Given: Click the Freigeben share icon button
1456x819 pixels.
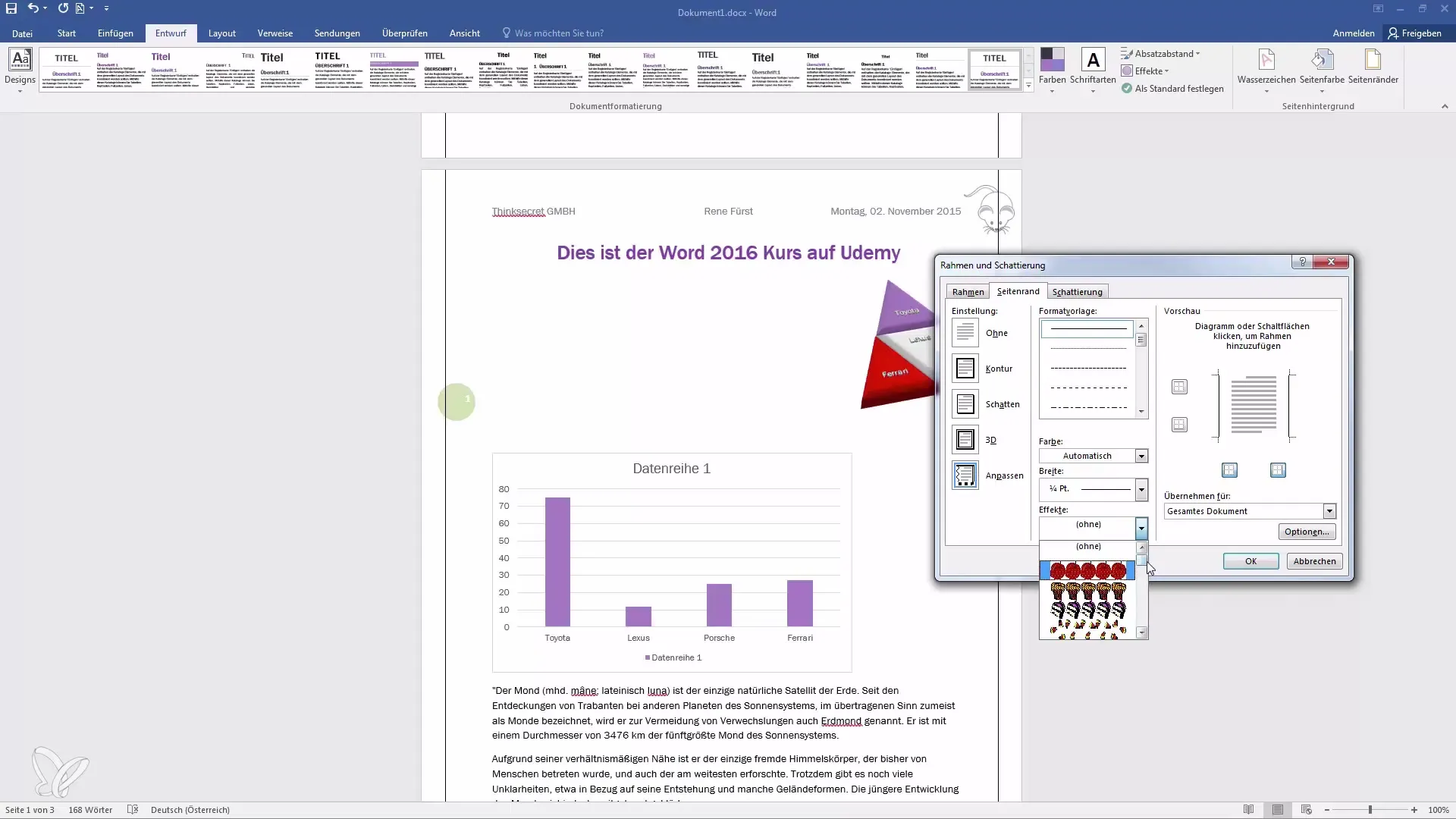Looking at the screenshot, I should (1415, 33).
